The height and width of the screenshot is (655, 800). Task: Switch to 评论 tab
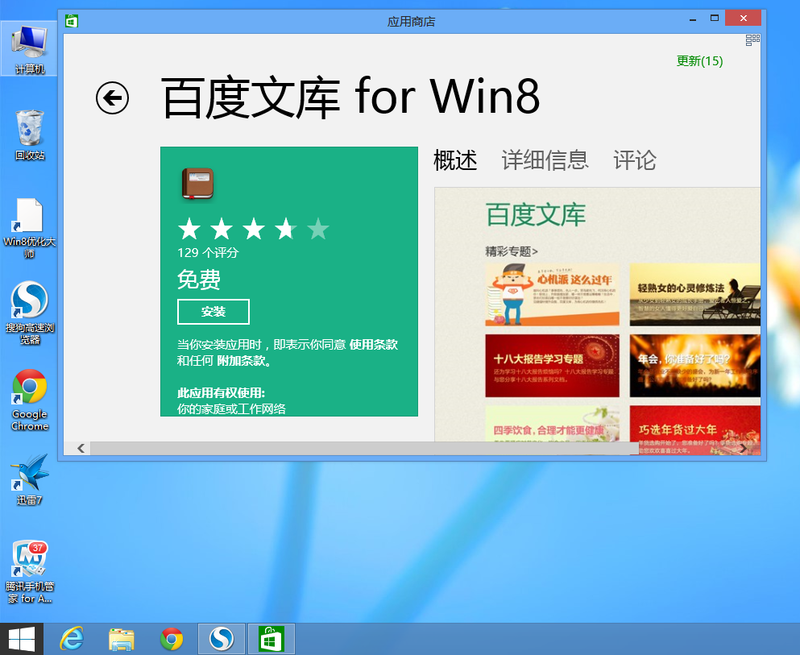point(635,160)
